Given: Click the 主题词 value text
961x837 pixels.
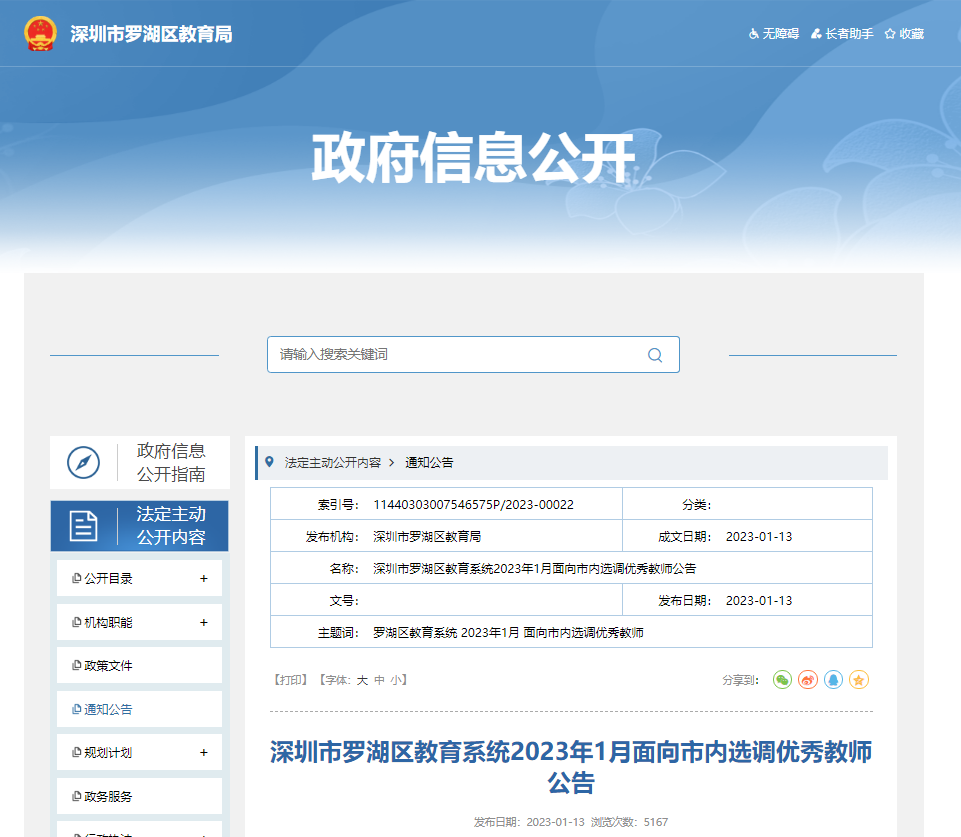Looking at the screenshot, I should click(x=508, y=633).
